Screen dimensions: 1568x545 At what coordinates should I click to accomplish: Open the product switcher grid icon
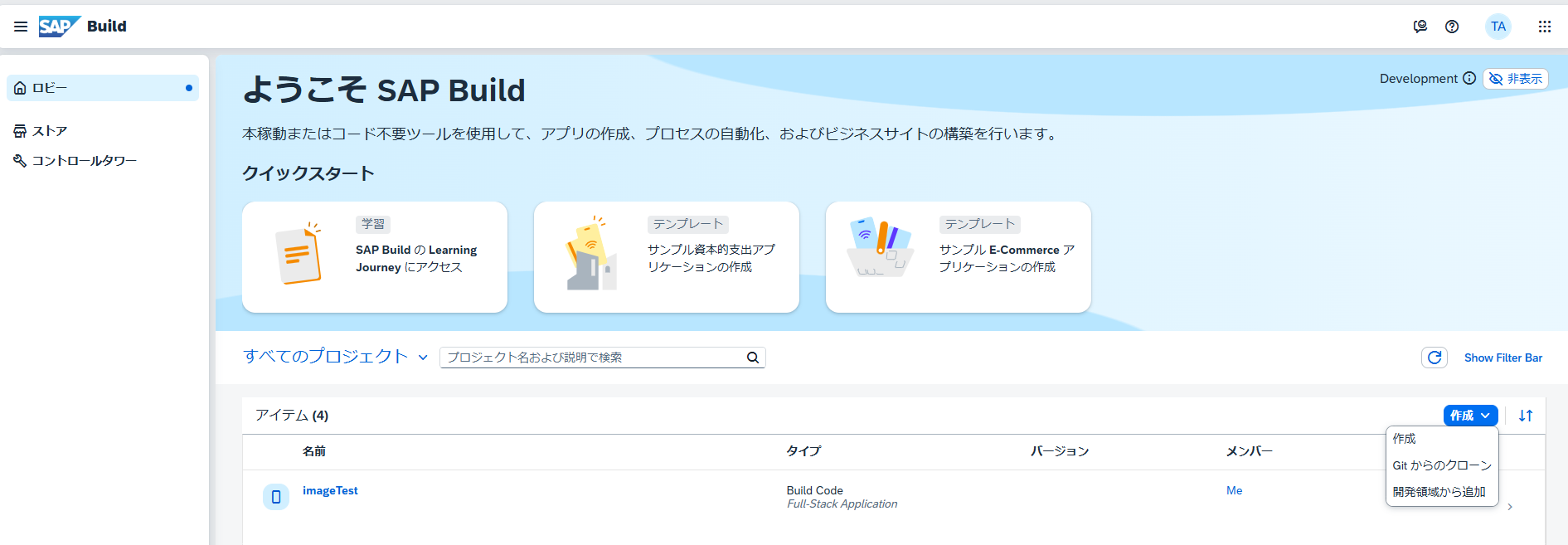point(1545,27)
